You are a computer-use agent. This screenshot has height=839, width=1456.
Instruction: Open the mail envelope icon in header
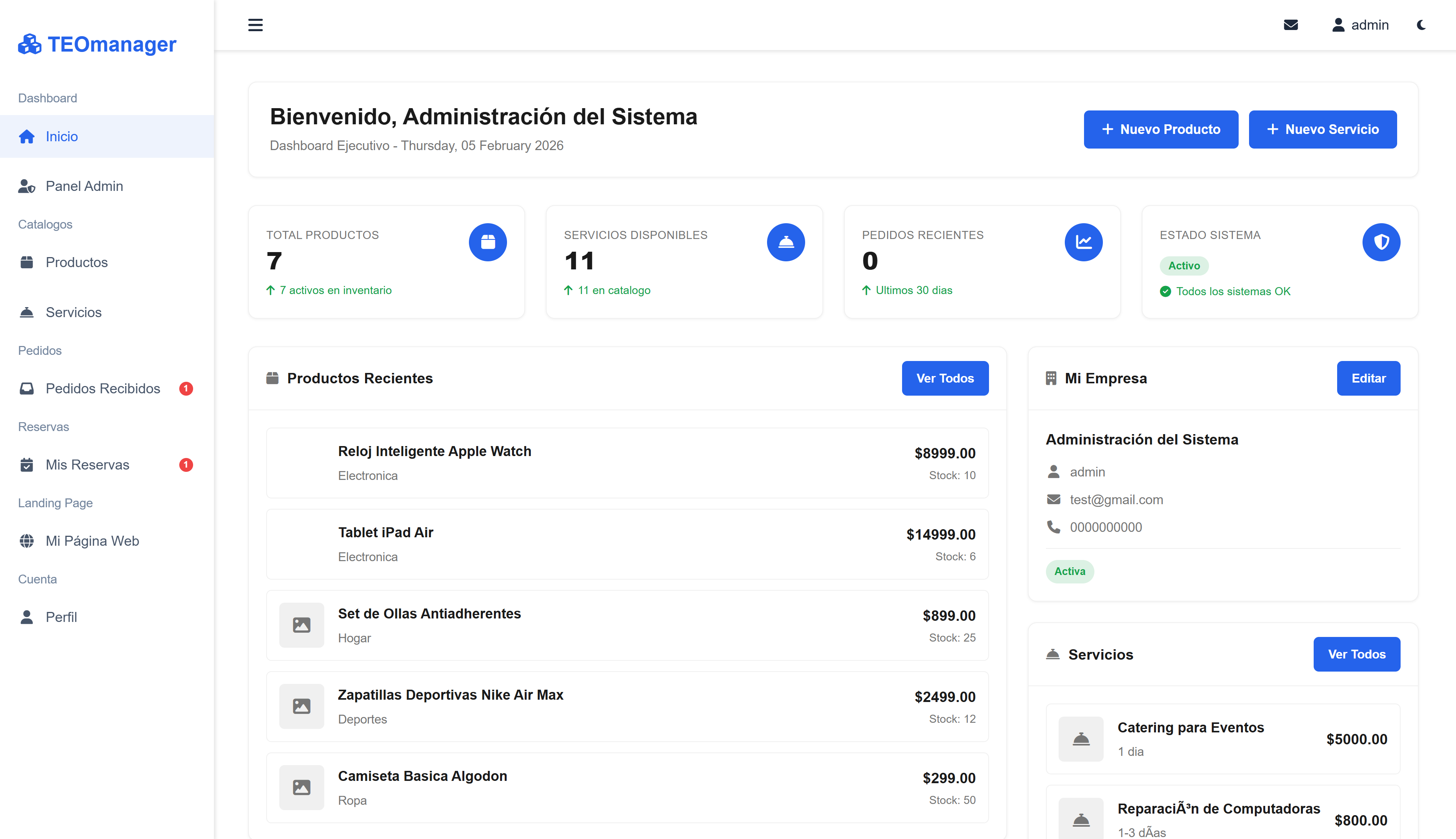(x=1291, y=25)
